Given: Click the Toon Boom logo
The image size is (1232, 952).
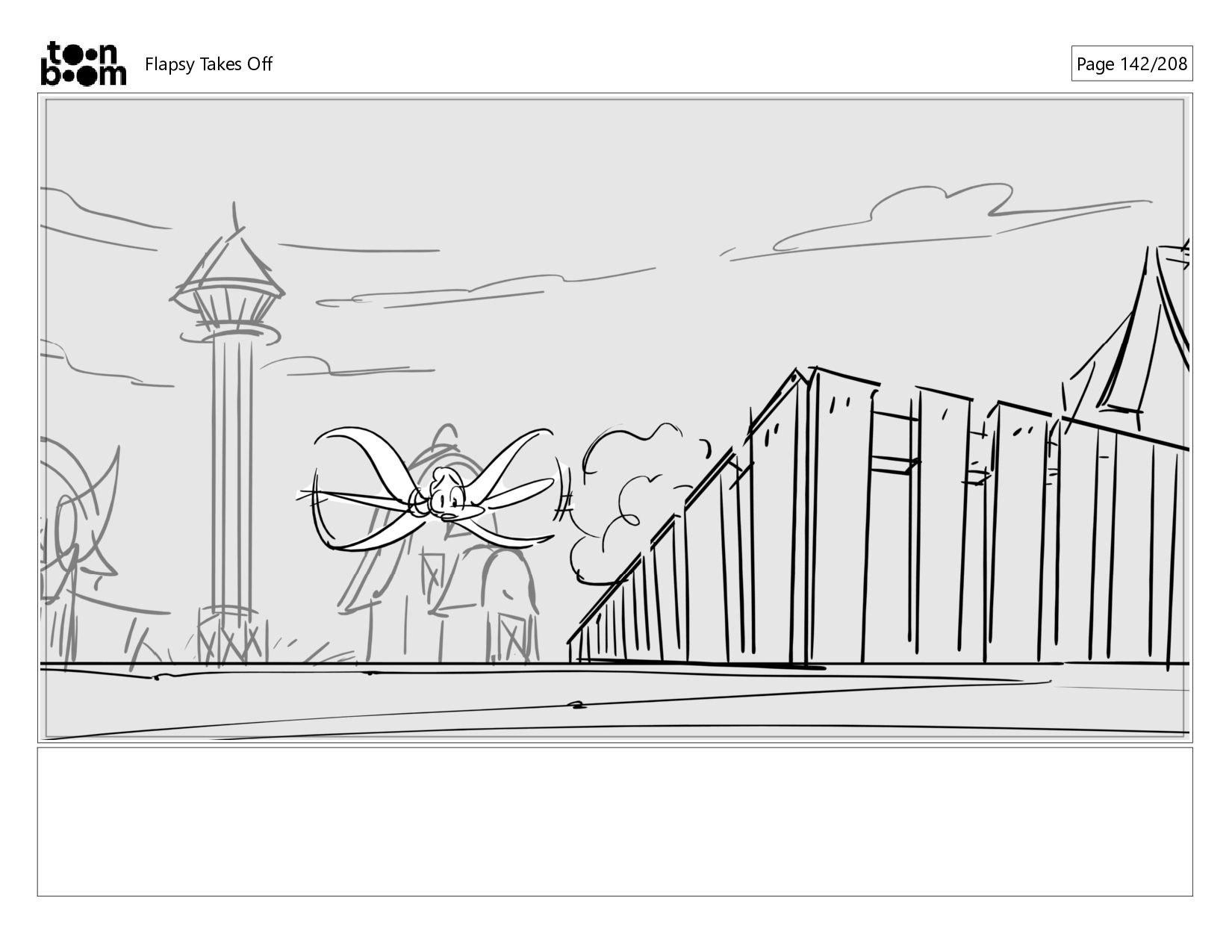Looking at the screenshot, I should pos(83,63).
